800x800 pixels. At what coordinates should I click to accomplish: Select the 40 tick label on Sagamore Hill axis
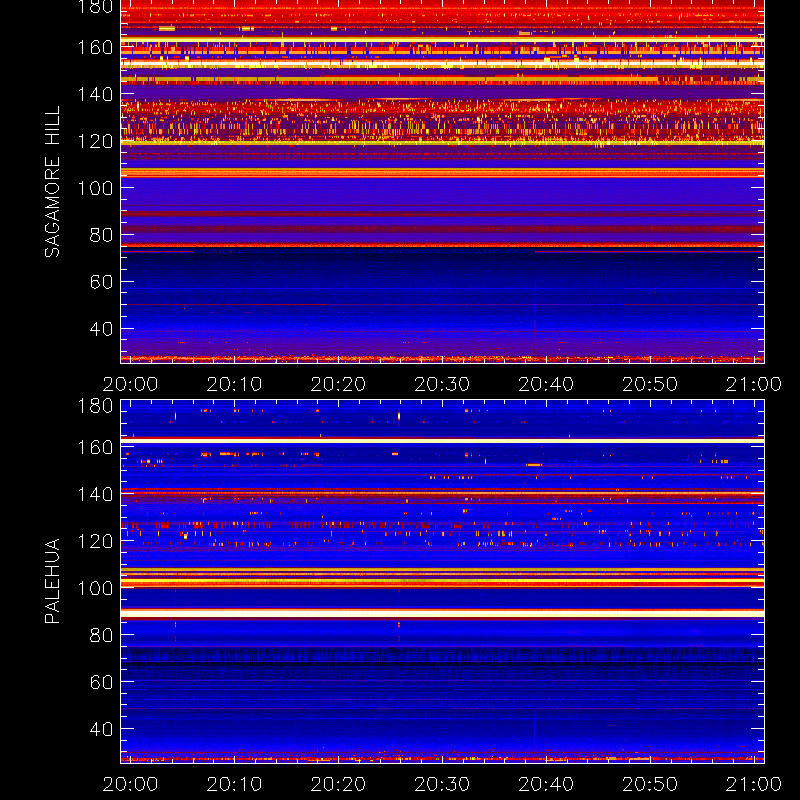click(101, 329)
